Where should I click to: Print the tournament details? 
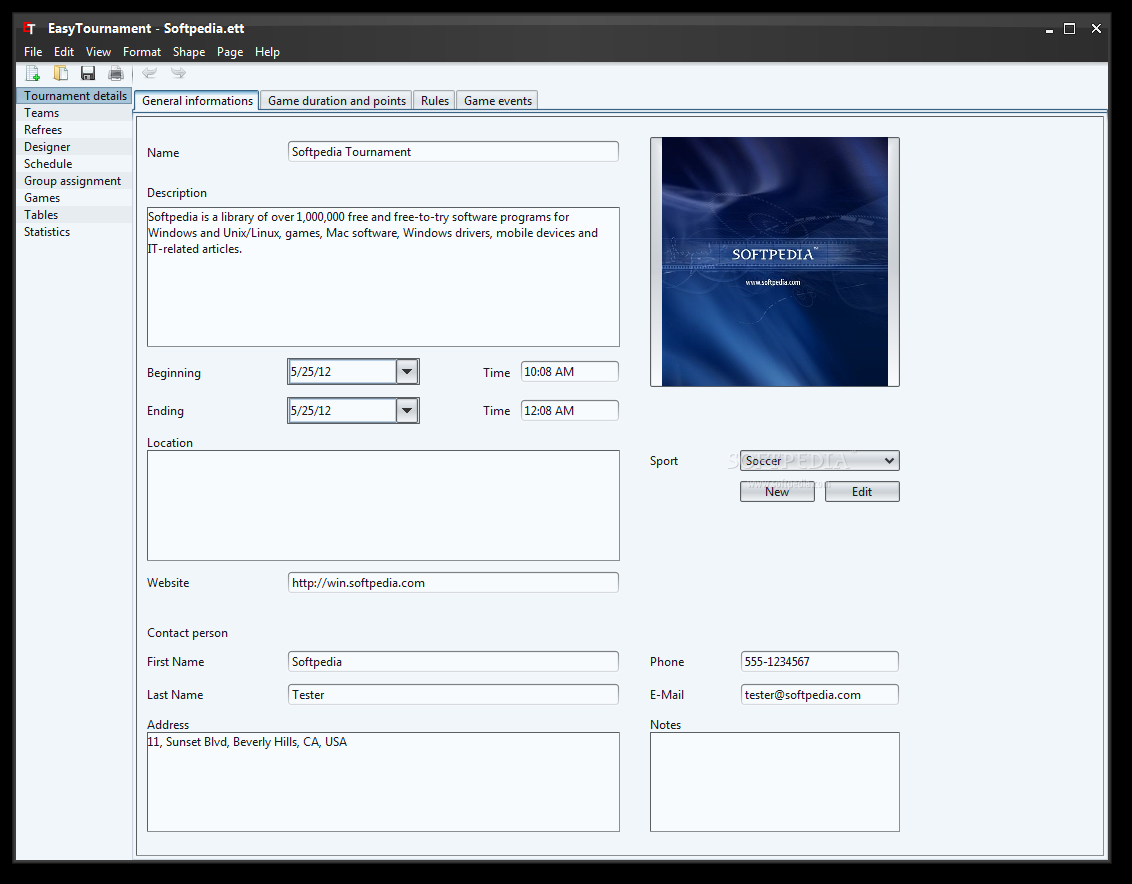[x=115, y=72]
